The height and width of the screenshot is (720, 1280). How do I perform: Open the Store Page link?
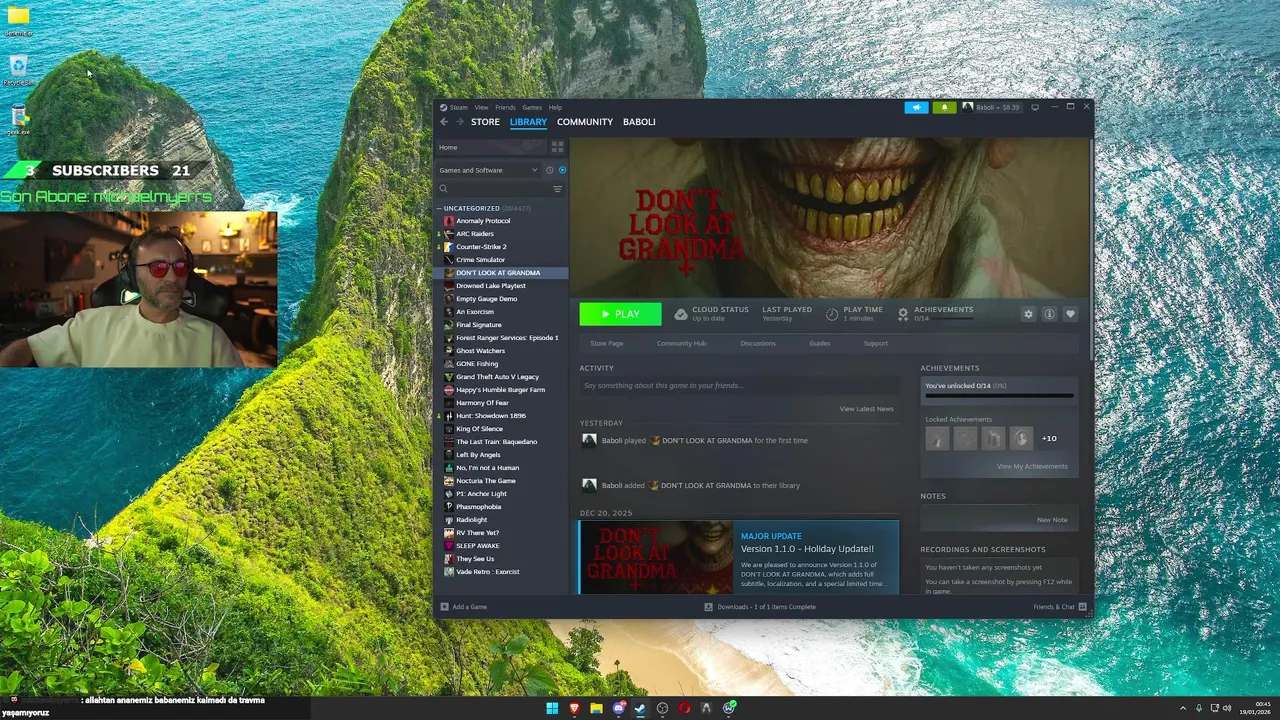click(x=607, y=343)
